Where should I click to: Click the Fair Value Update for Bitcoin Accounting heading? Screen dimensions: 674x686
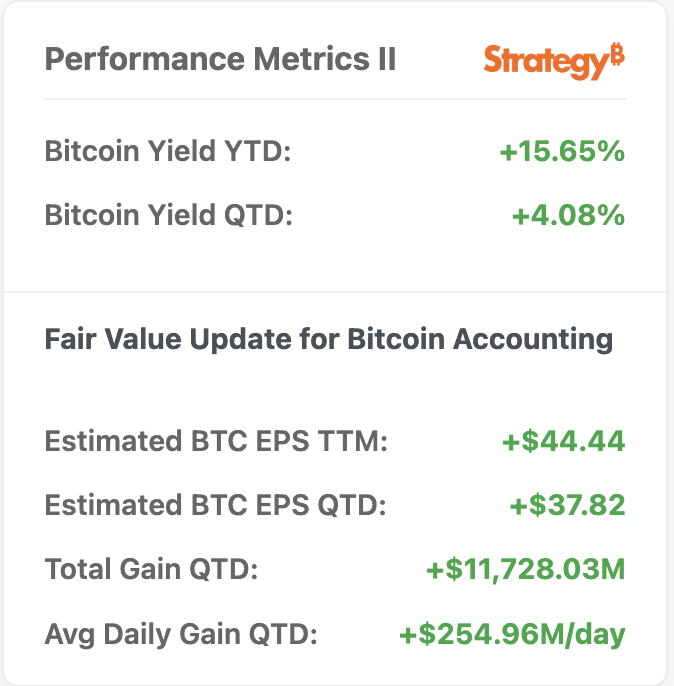coord(328,339)
